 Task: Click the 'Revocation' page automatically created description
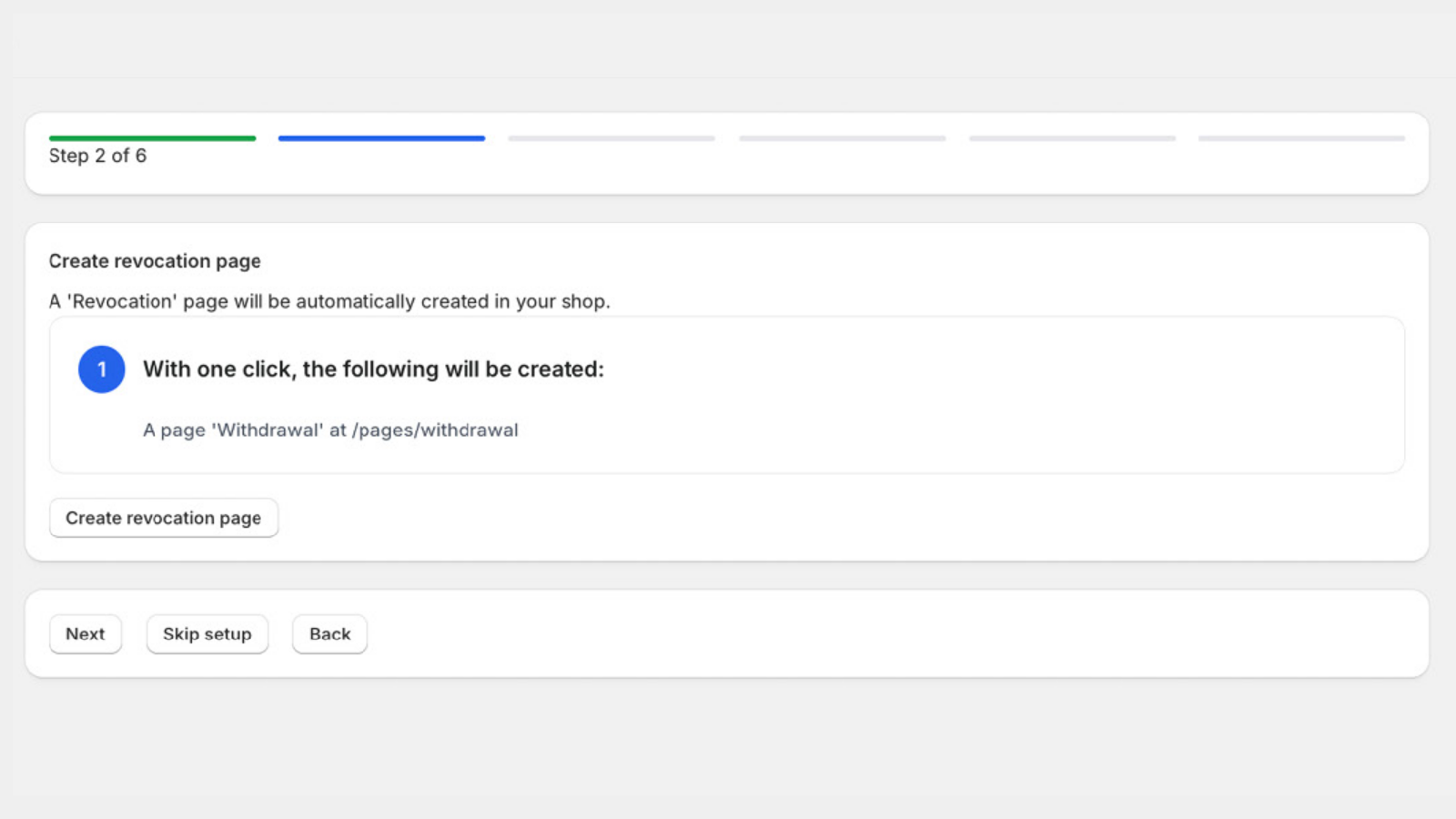click(329, 301)
